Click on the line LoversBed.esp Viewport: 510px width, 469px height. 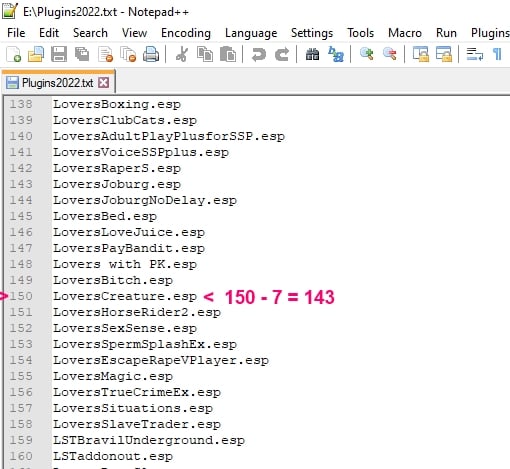click(x=105, y=216)
